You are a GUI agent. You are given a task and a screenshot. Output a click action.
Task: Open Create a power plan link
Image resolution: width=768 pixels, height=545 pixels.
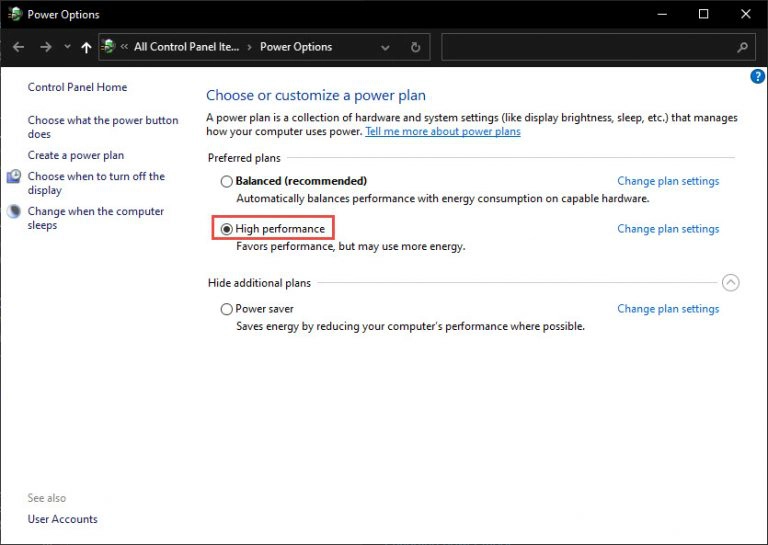click(76, 155)
